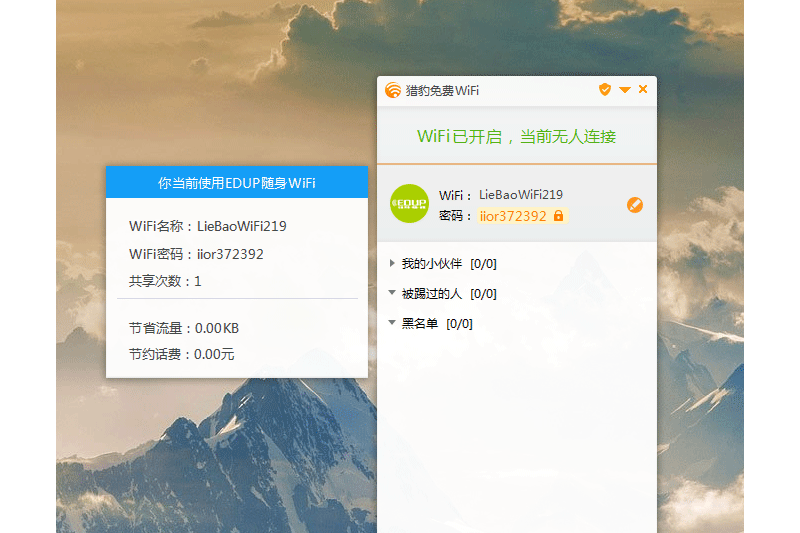This screenshot has width=800, height=533.
Task: Click WiFi密码：iior372392 in the info card
Action: click(196, 254)
